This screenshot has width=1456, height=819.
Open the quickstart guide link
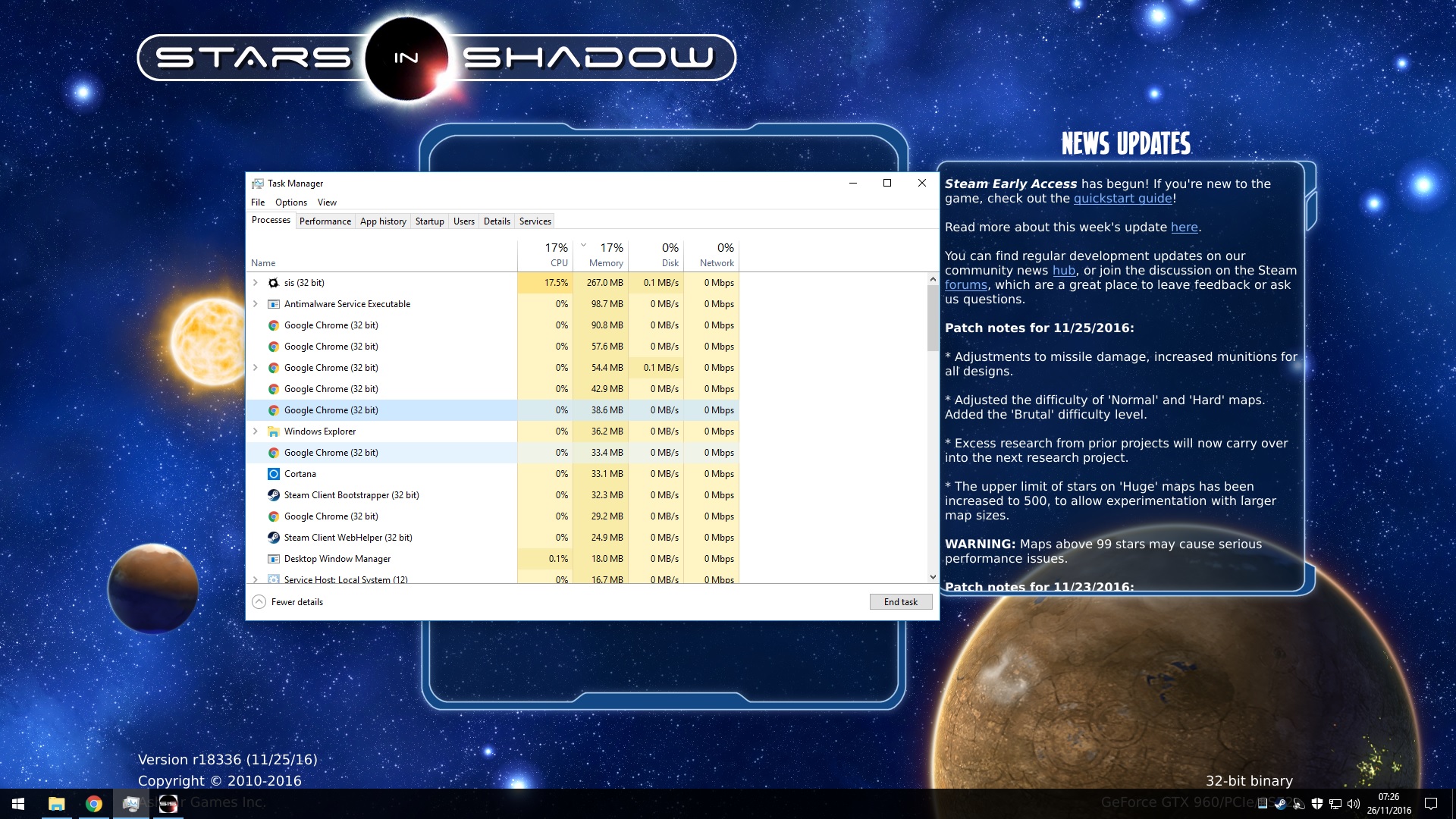[1122, 199]
